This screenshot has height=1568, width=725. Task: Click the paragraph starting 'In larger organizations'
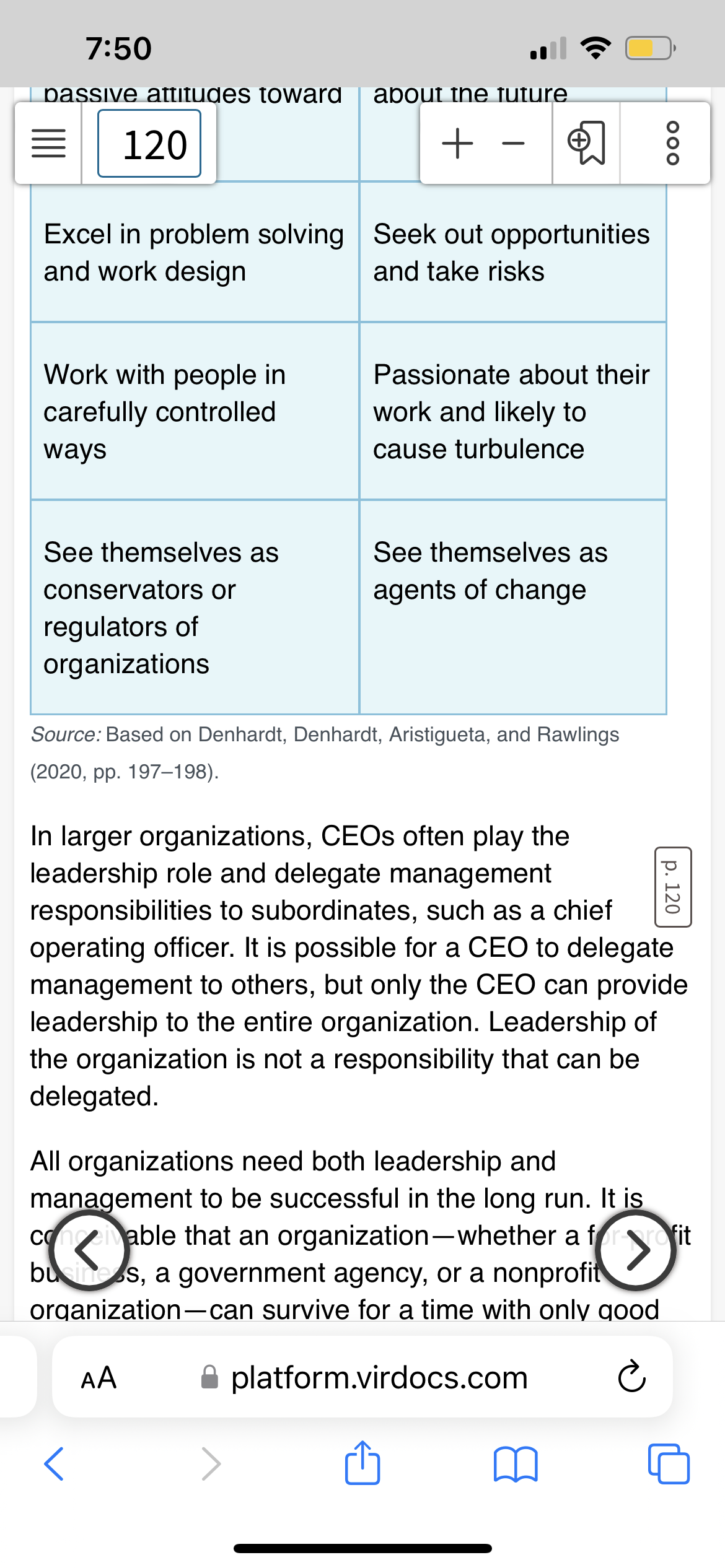point(359,966)
